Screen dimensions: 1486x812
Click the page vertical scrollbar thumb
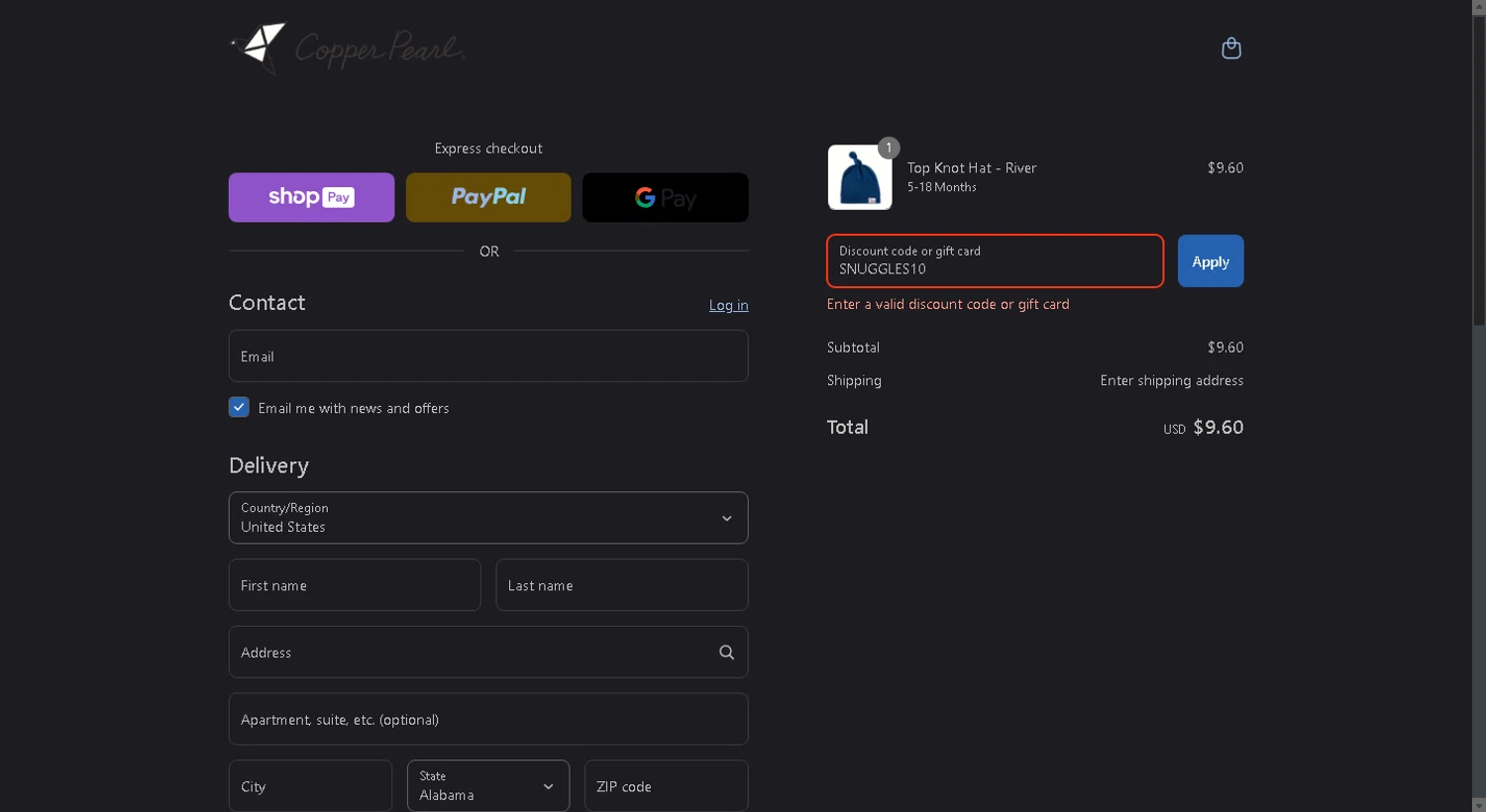coord(1478,170)
